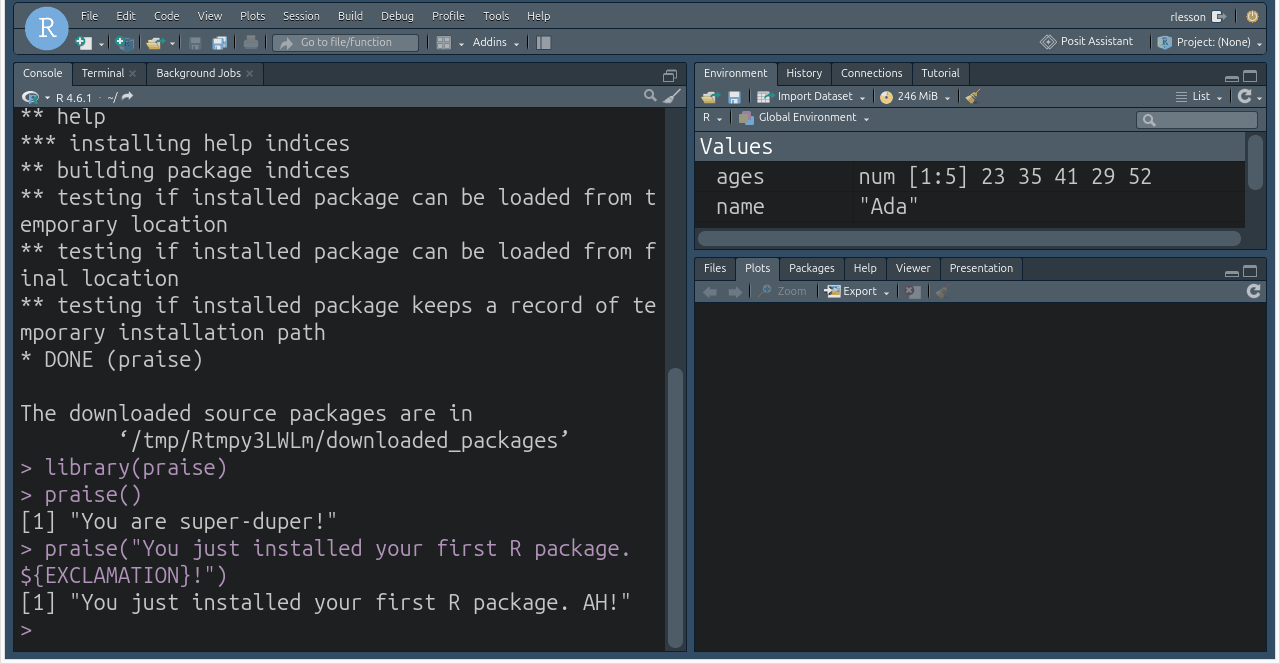Click the view working directory arrow icon

(127, 97)
